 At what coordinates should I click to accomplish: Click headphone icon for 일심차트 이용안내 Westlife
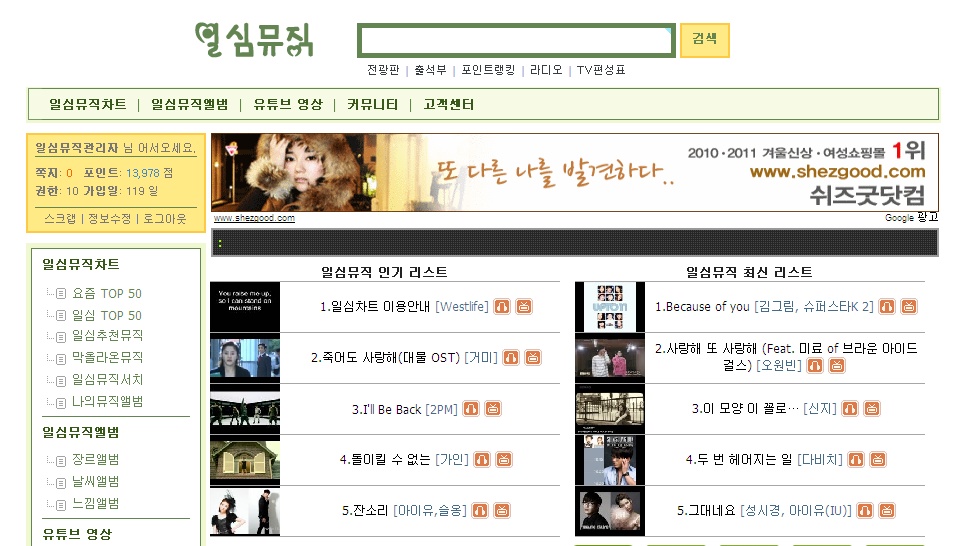pyautogui.click(x=502, y=307)
